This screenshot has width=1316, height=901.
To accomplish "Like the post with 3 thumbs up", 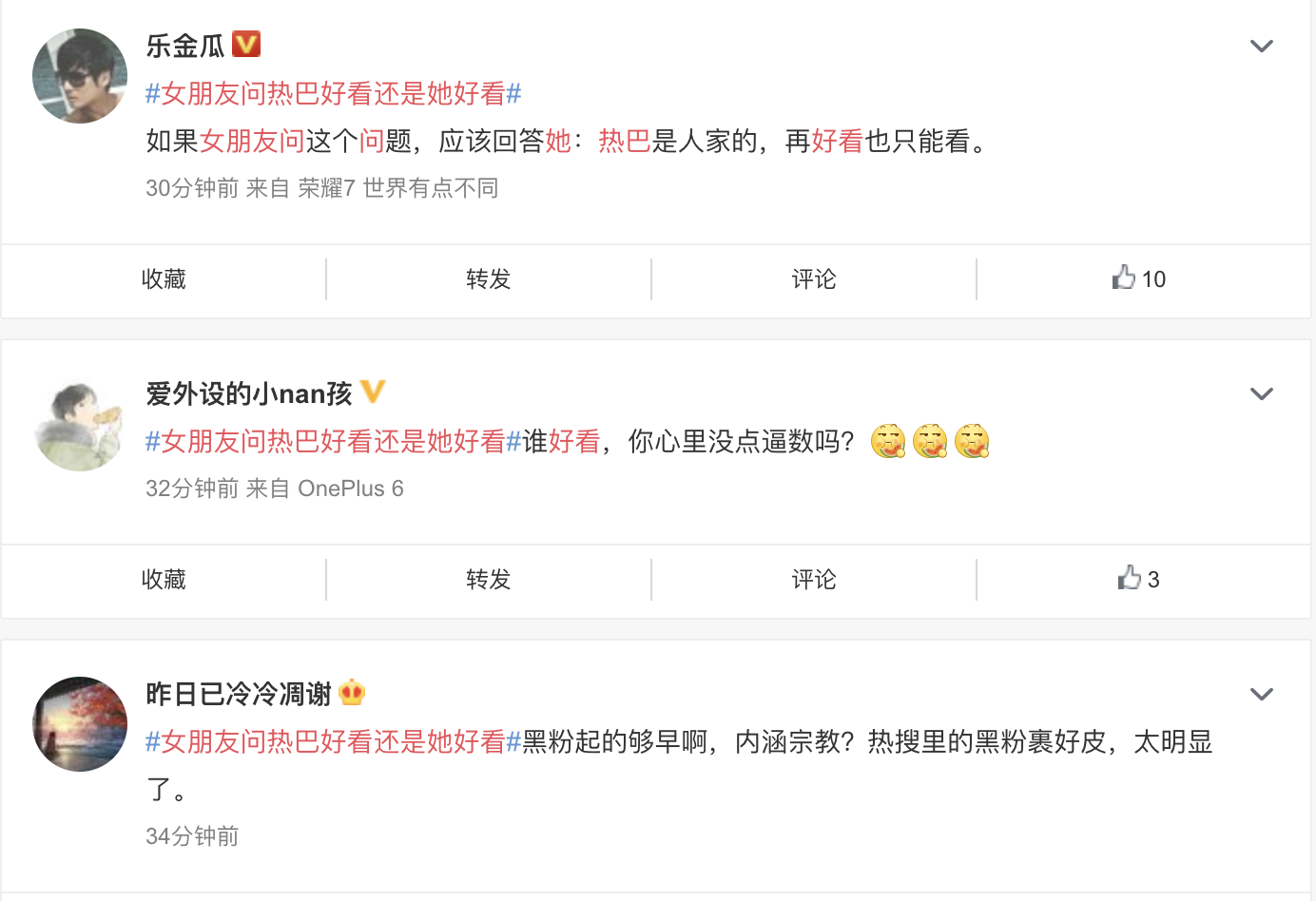I will click(x=1138, y=579).
